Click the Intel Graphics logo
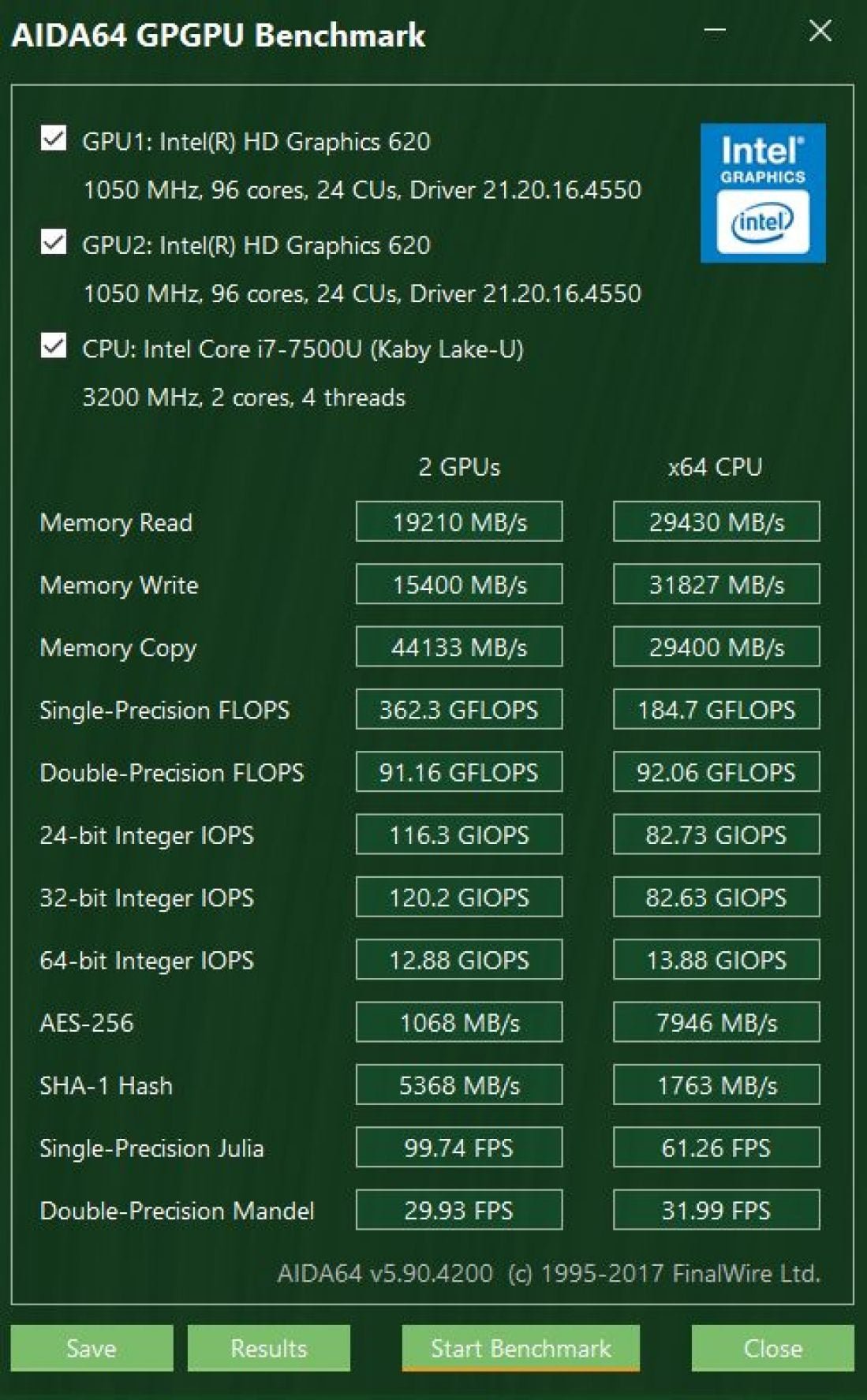Screen dimensions: 867x1400 pos(763,192)
